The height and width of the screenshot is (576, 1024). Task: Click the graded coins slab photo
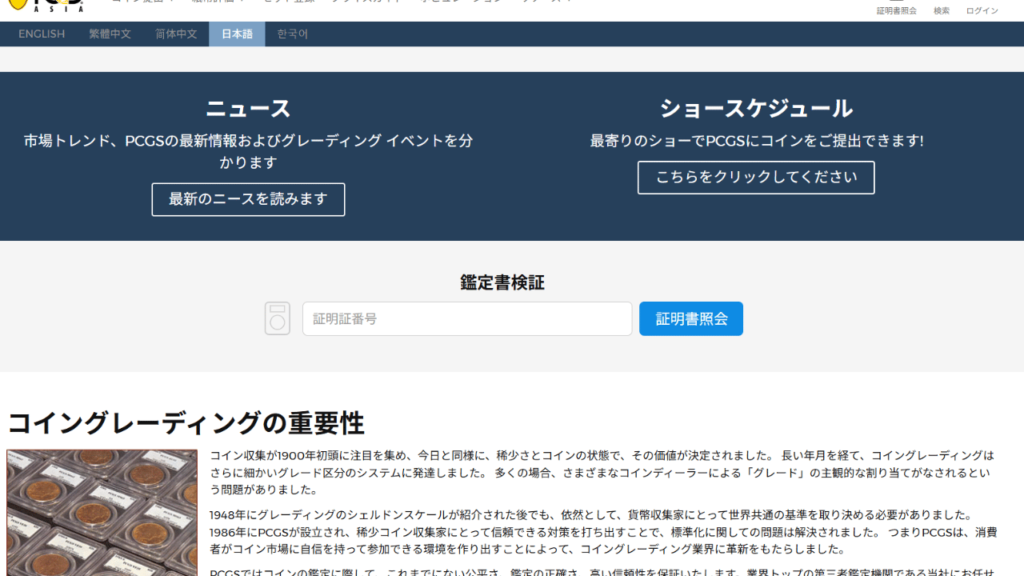pyautogui.click(x=102, y=513)
